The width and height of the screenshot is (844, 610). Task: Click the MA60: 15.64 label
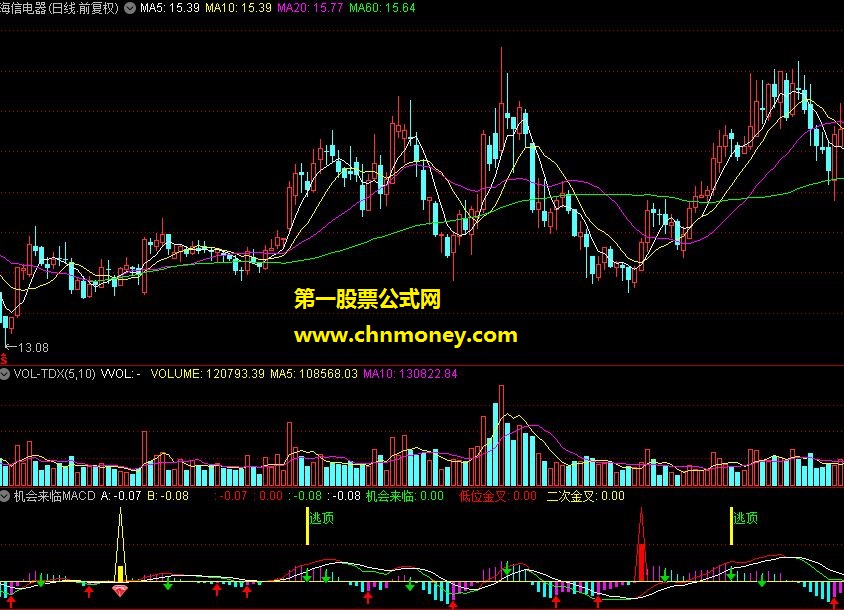point(382,8)
